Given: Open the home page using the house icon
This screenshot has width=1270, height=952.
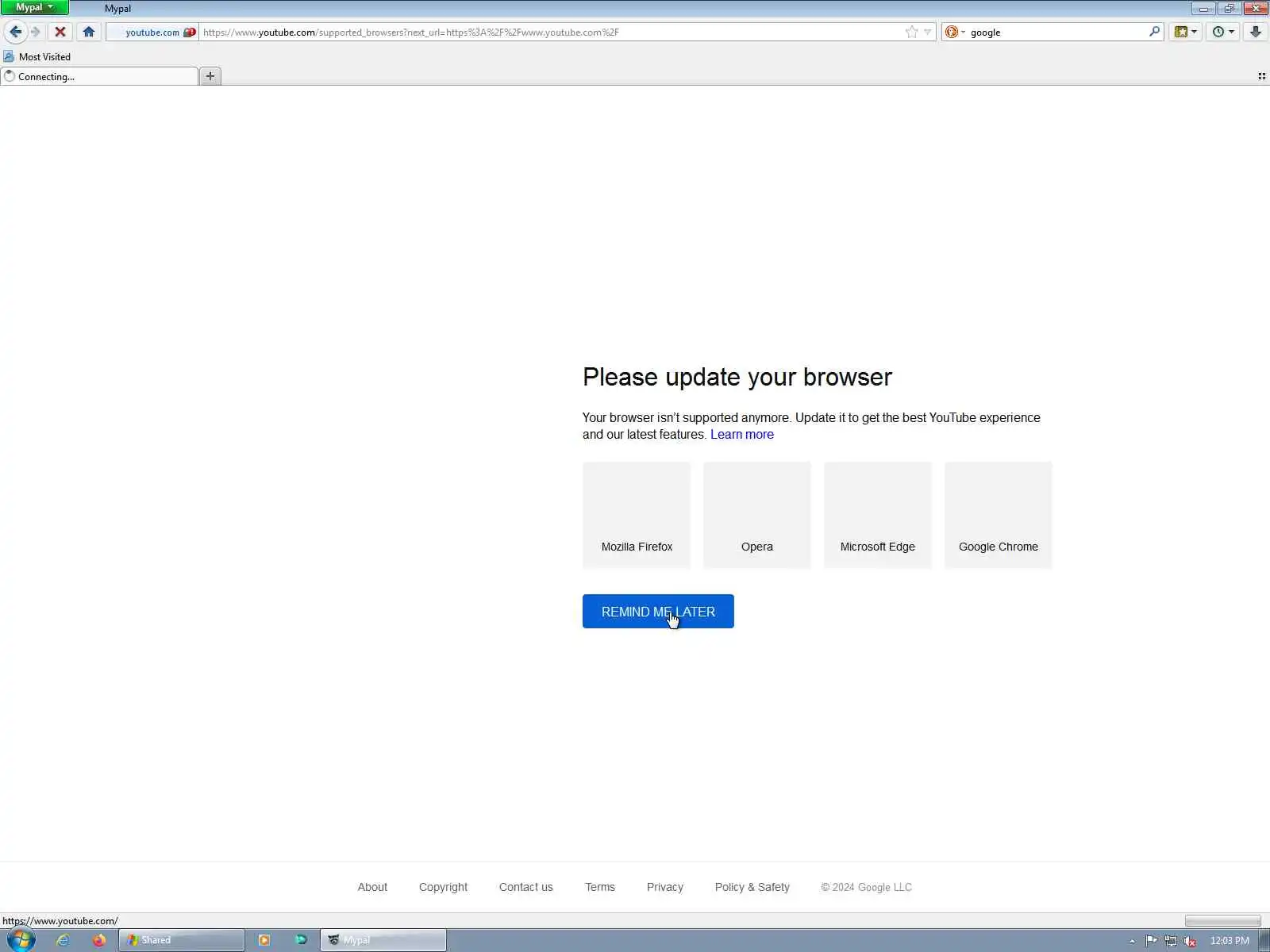Looking at the screenshot, I should (89, 32).
